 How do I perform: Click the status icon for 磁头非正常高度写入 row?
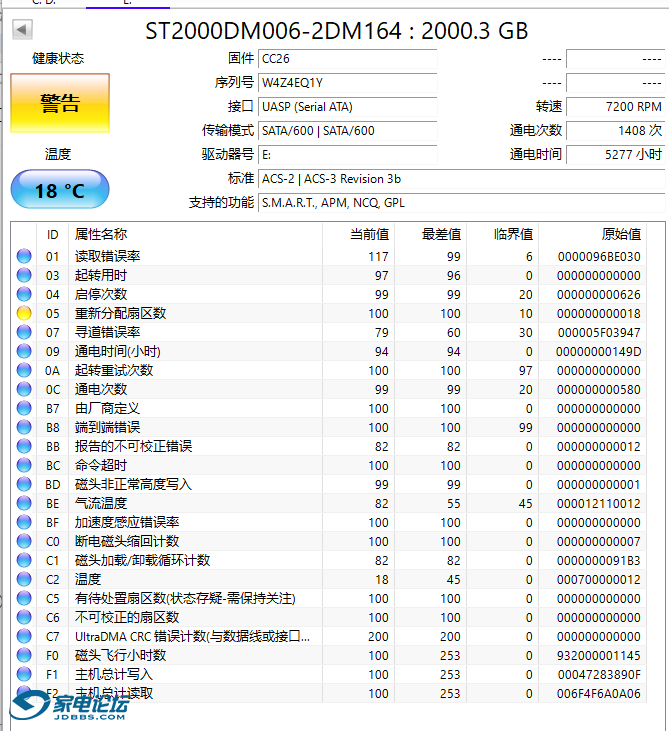24,484
